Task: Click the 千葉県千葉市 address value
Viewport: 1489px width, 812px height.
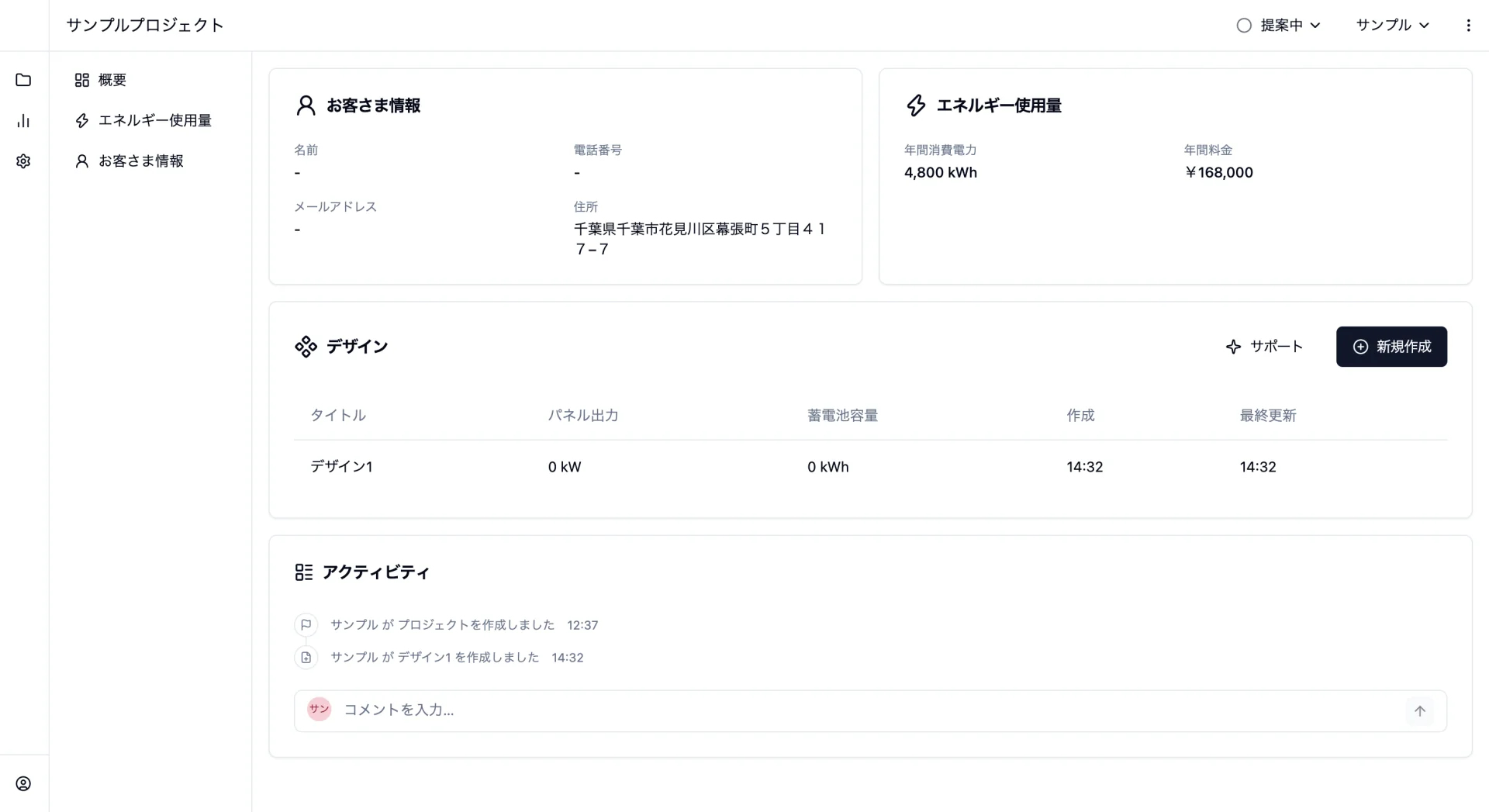Action: 700,239
